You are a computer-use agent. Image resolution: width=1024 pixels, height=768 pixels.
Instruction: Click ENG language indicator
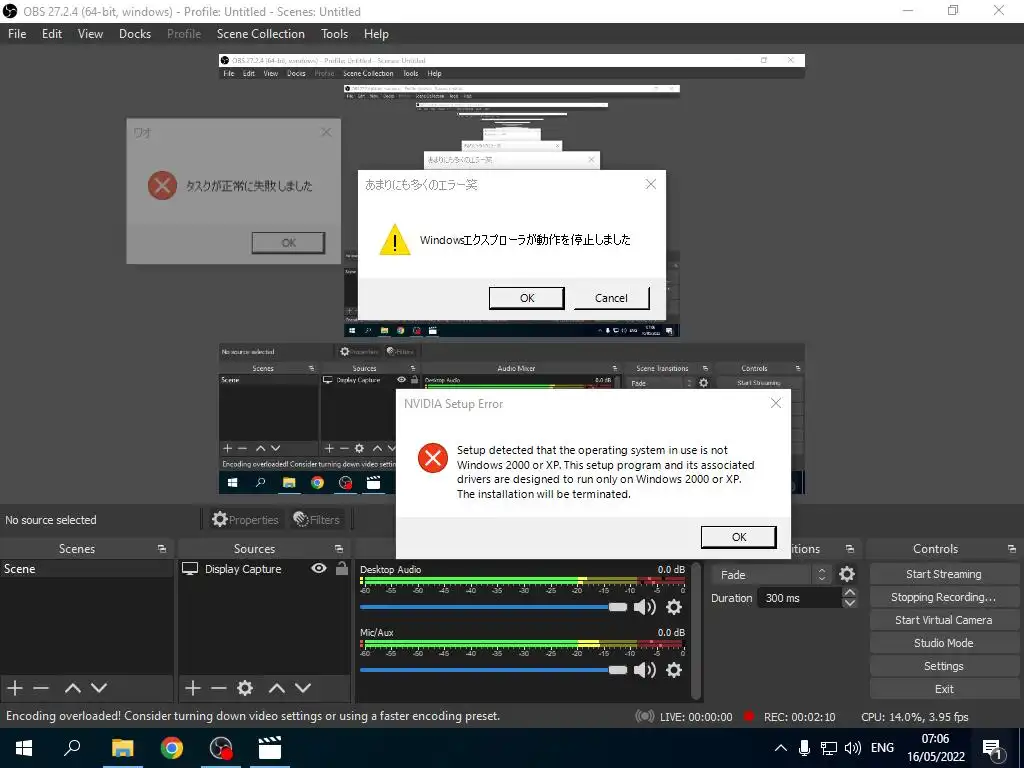pyautogui.click(x=882, y=748)
